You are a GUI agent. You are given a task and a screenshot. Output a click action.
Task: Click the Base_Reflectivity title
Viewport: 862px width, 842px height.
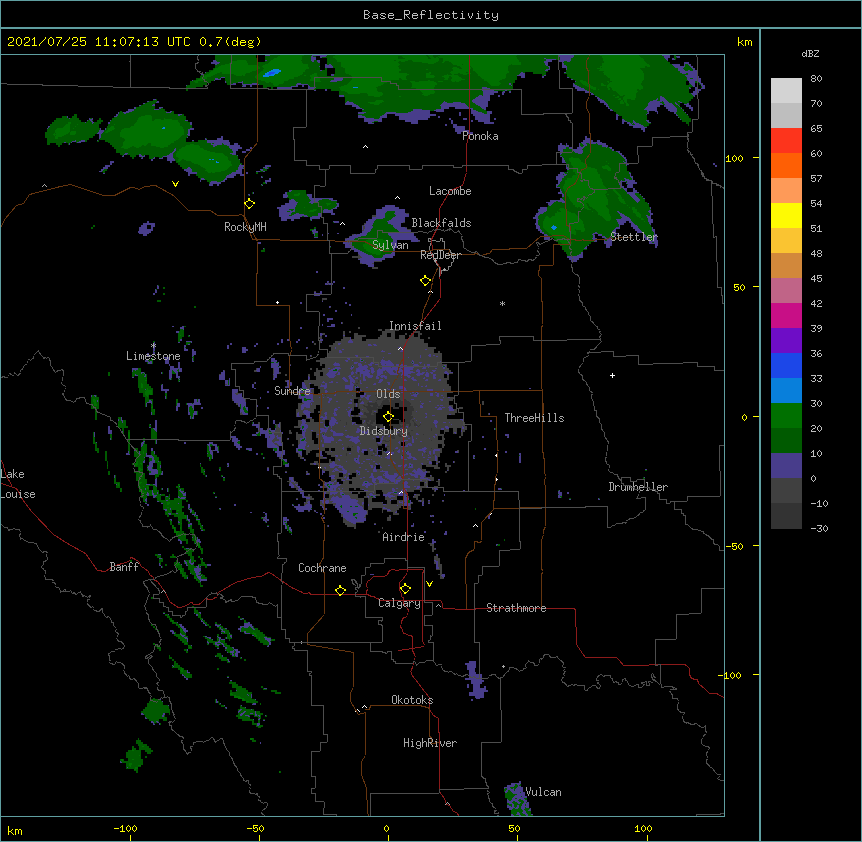click(x=431, y=15)
